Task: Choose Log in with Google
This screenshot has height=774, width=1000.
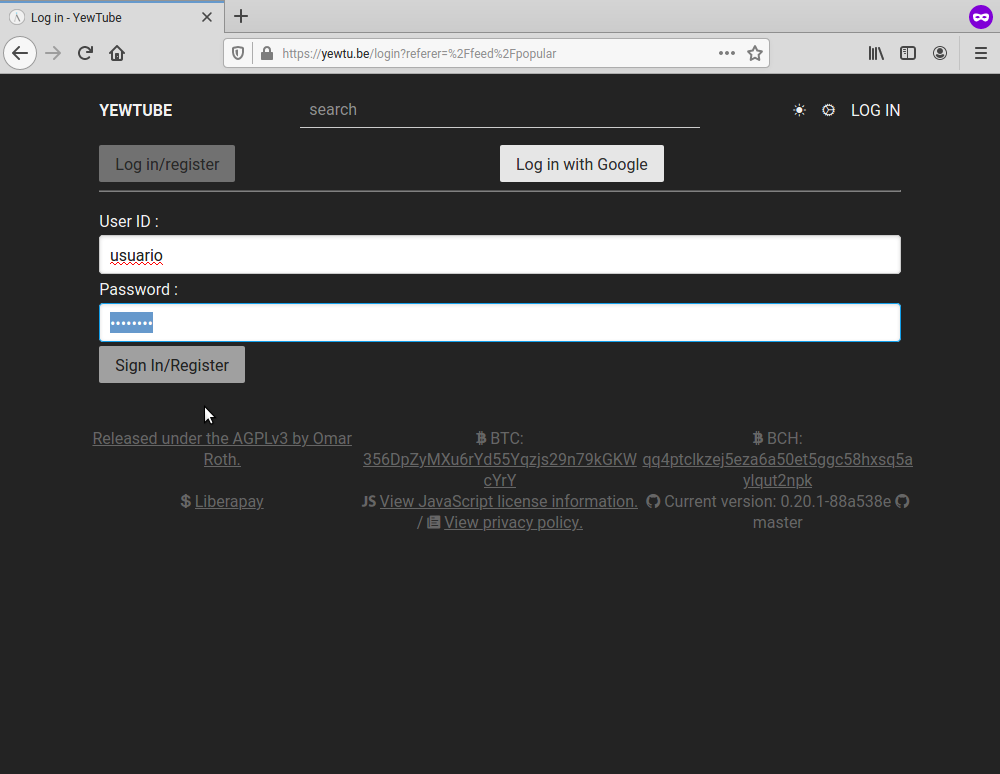Action: [582, 164]
